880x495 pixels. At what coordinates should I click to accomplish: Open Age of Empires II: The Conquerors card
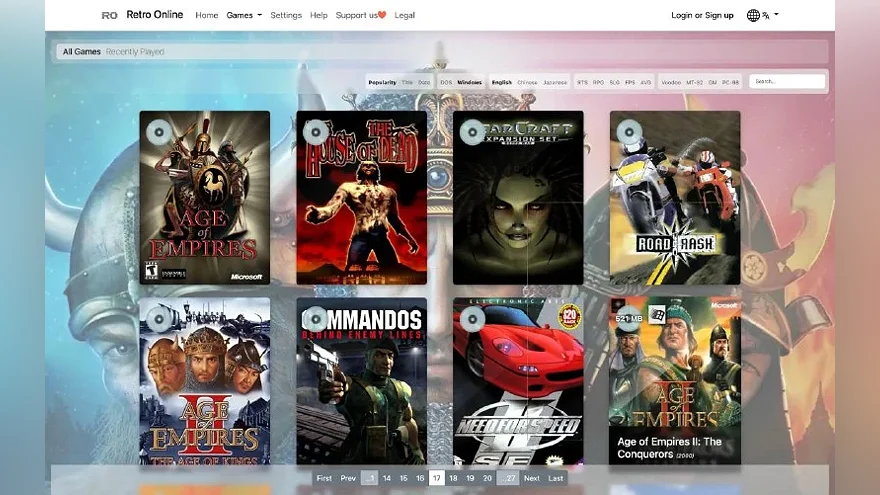pyautogui.click(x=675, y=381)
